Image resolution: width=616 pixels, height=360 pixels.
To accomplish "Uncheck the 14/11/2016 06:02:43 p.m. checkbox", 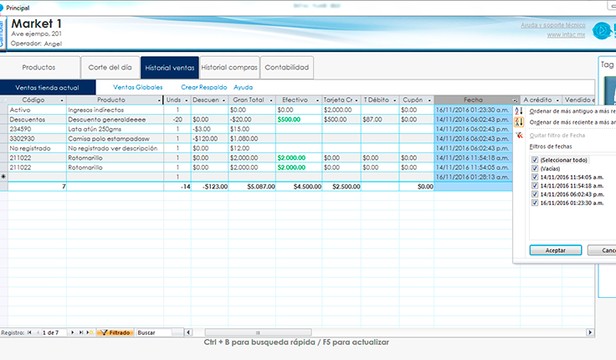I will point(534,195).
